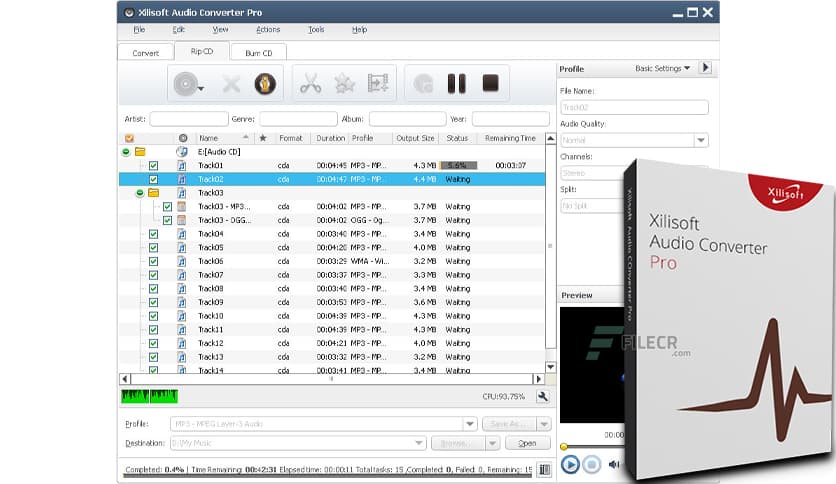
Task: Sort by Duration column header
Action: [331, 138]
